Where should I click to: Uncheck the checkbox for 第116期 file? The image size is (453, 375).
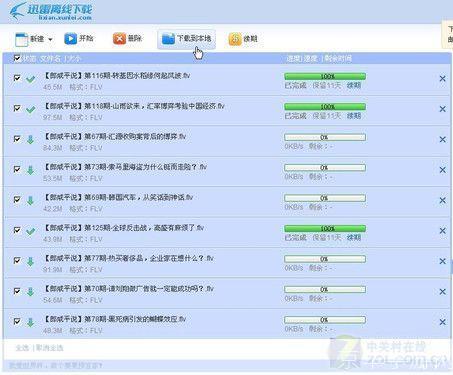(x=17, y=78)
